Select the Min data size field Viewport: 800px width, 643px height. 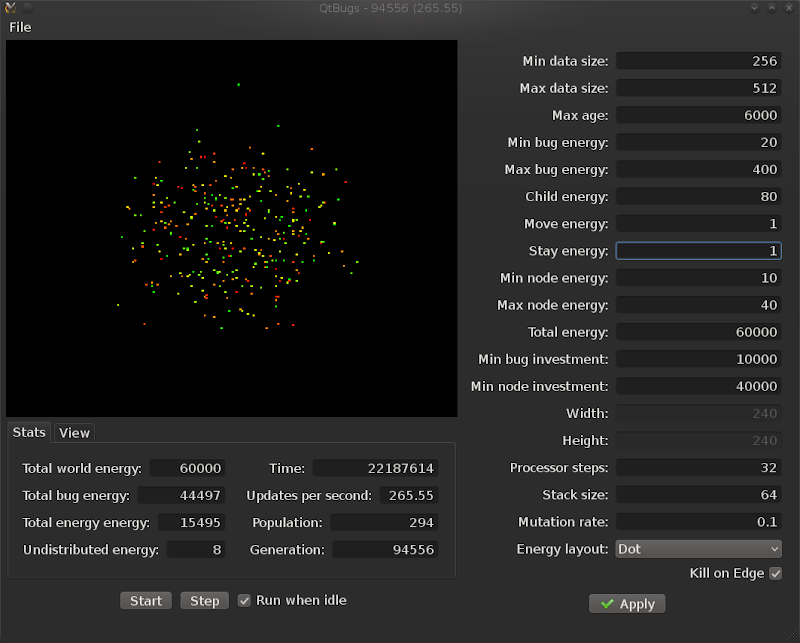(698, 62)
